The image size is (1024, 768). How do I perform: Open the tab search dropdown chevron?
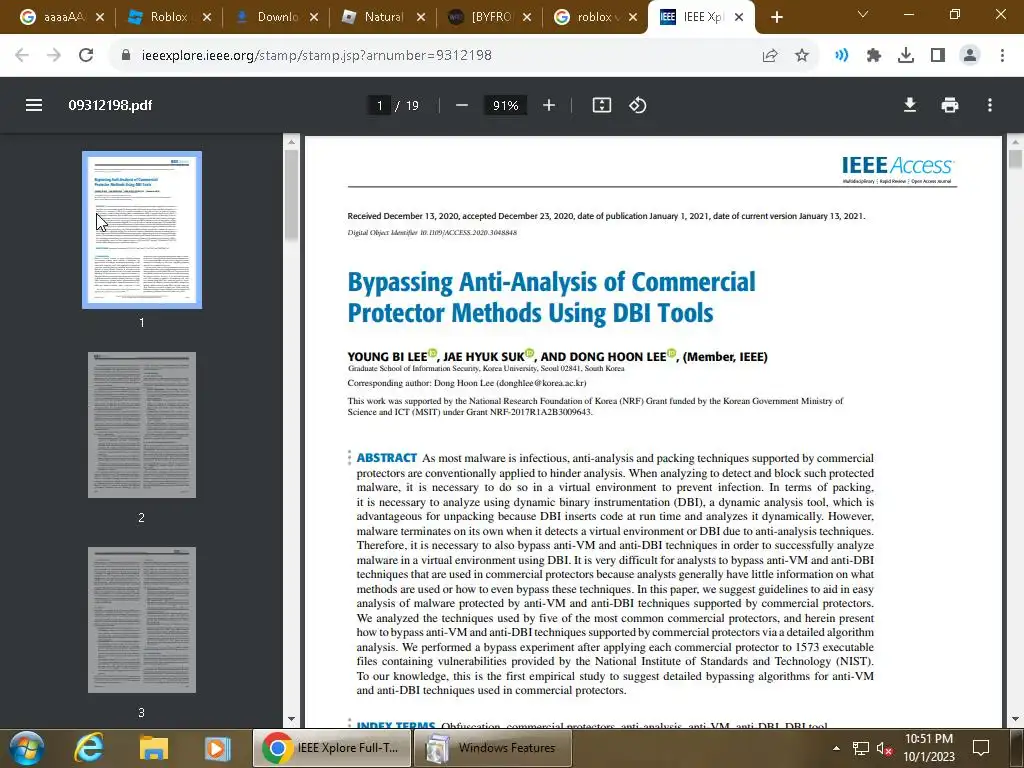click(x=863, y=14)
